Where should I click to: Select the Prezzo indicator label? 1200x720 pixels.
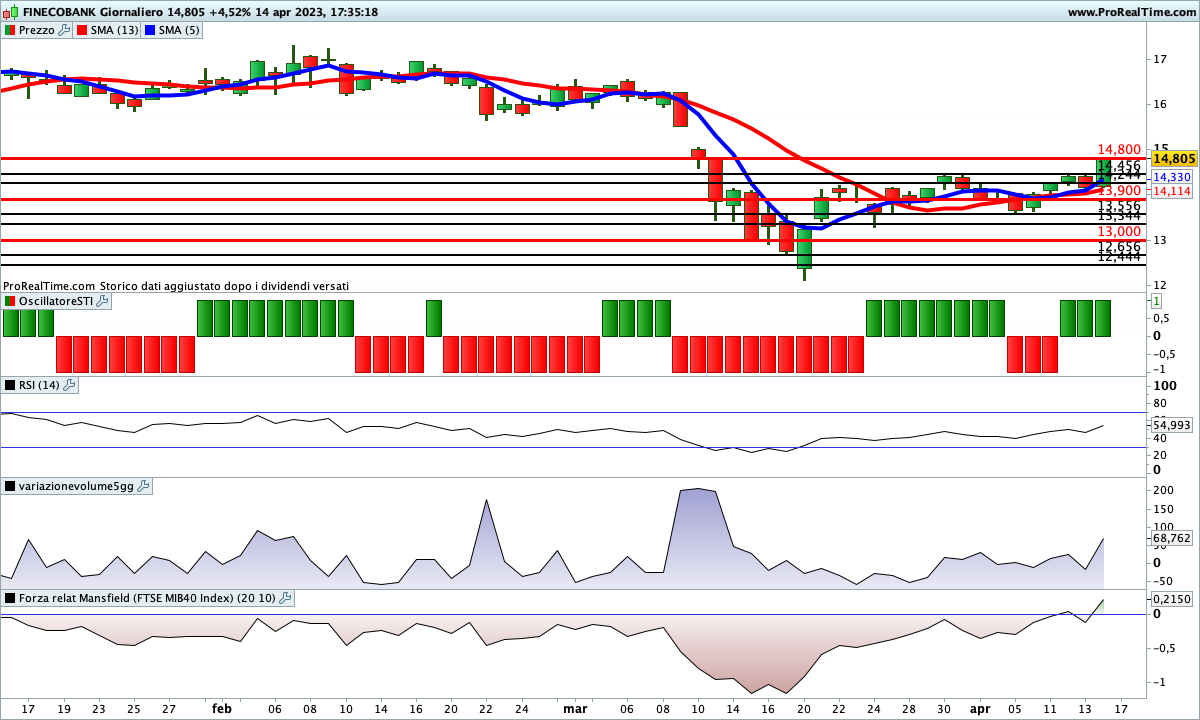pos(37,30)
